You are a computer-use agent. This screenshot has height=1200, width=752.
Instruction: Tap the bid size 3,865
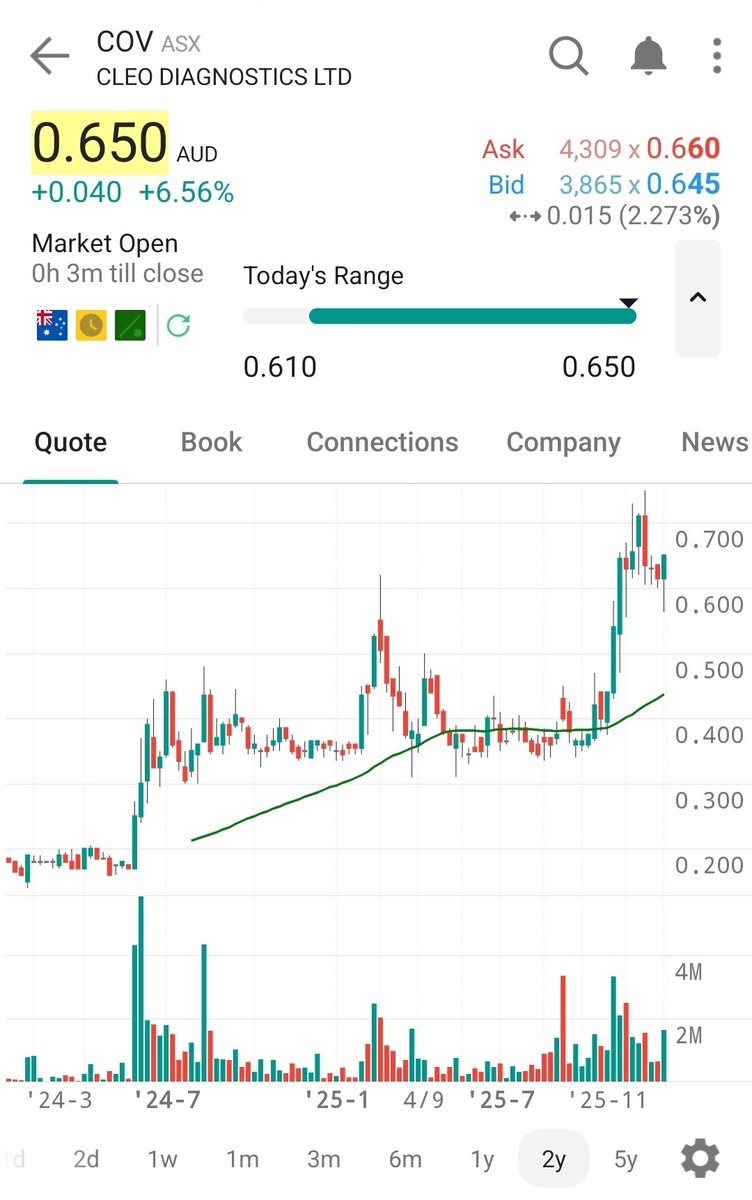[x=590, y=184]
